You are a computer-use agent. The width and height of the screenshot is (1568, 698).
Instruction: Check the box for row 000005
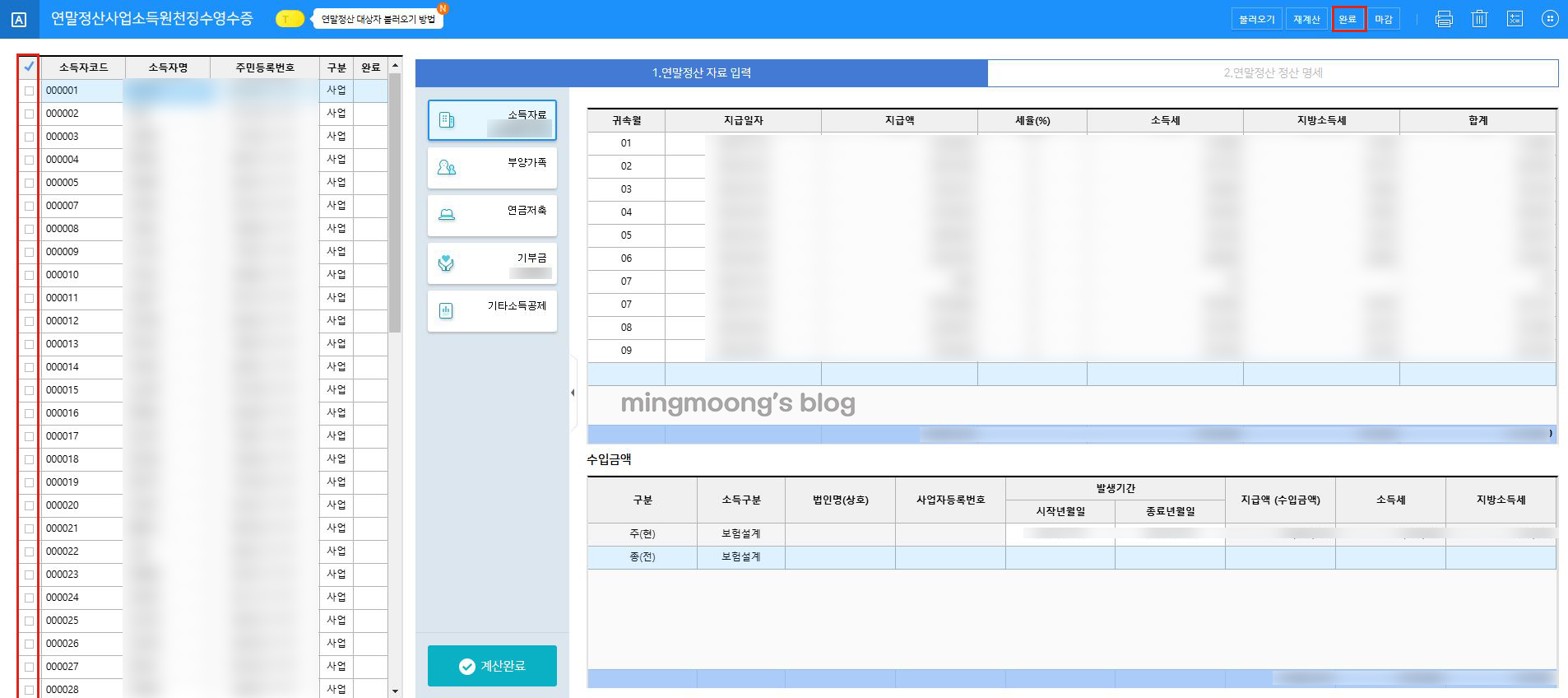tap(29, 183)
